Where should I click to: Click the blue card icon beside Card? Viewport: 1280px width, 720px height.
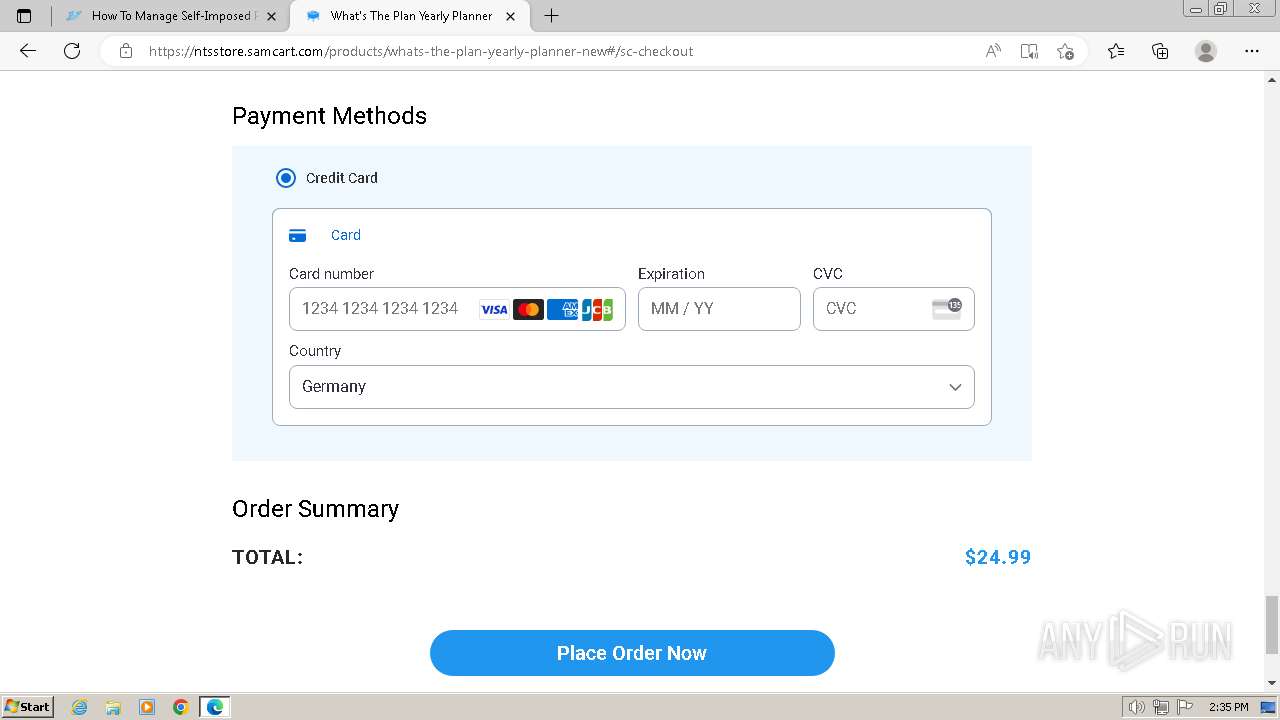297,236
